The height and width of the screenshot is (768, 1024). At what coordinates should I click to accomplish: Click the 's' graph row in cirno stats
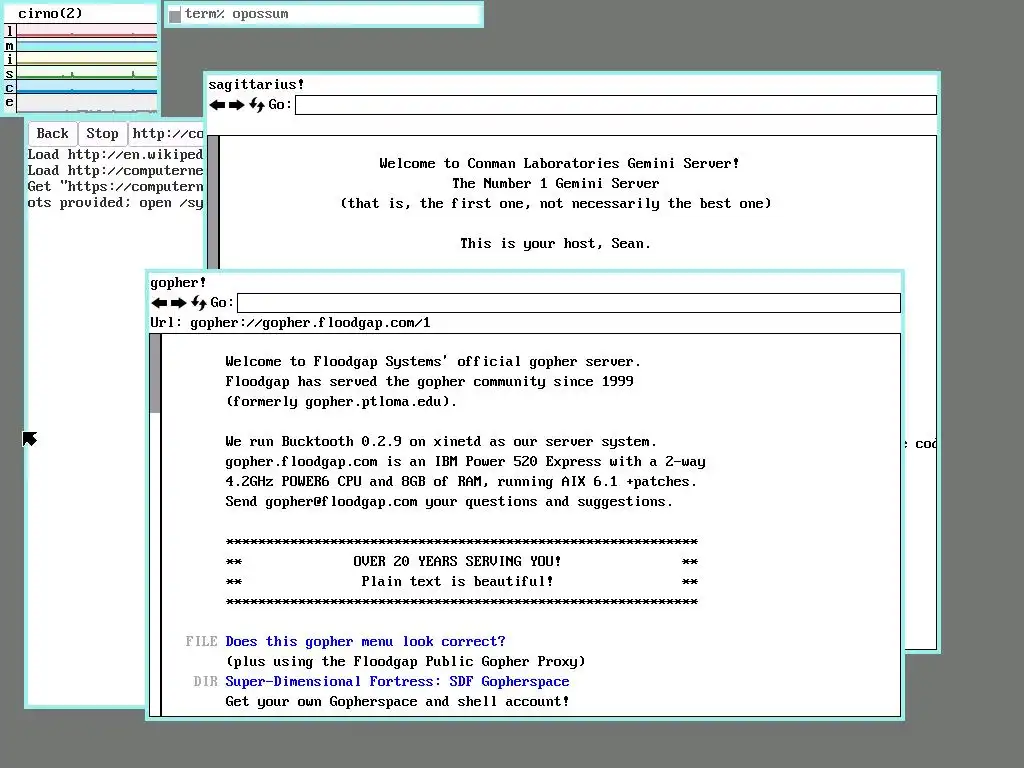click(x=86, y=73)
